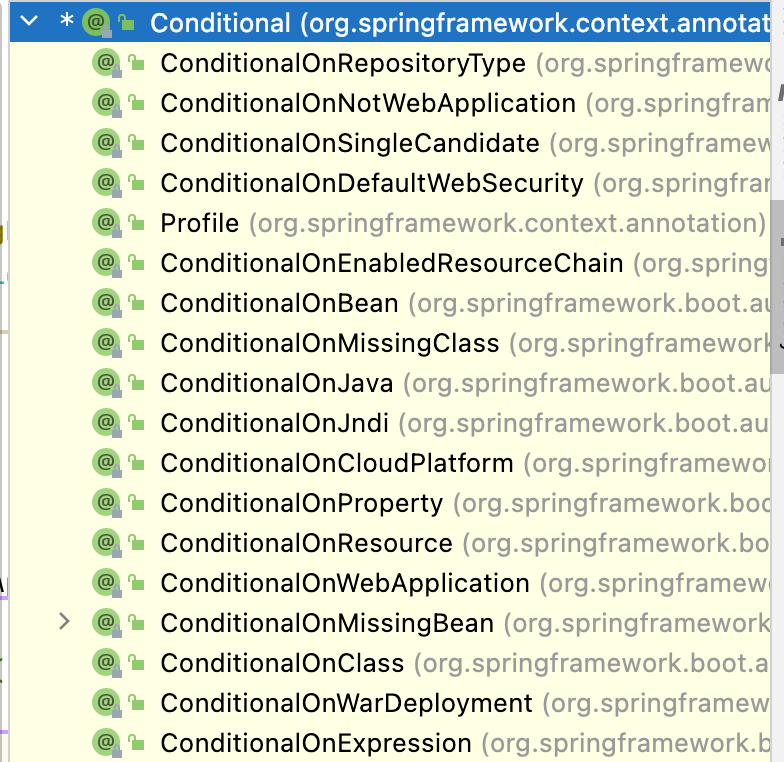Select ConditionalOnResource in the tree
This screenshot has height=762, width=784.
click(x=306, y=543)
